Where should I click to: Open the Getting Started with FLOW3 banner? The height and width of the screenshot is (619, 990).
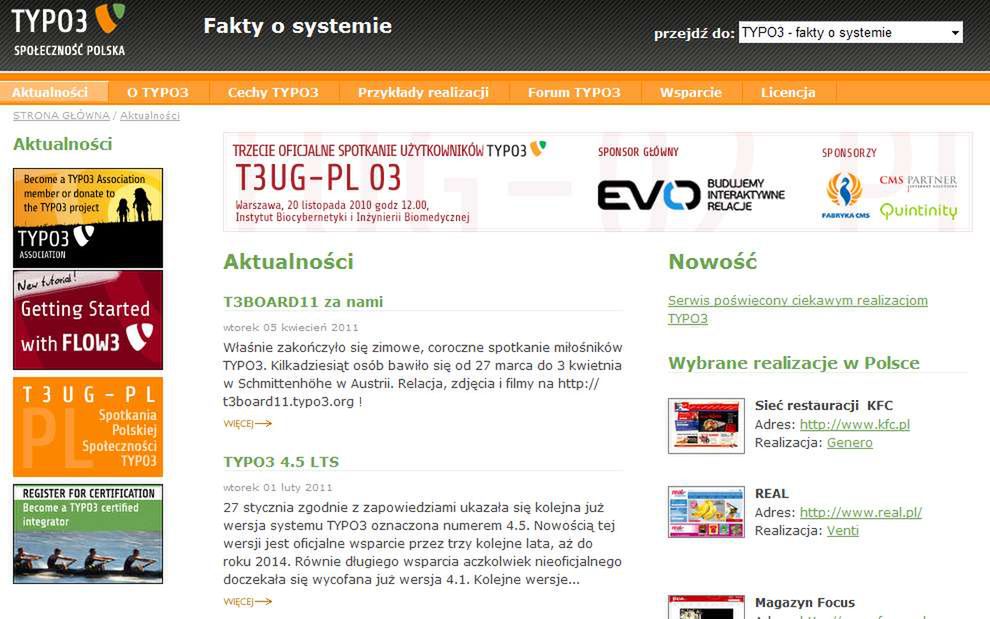(x=88, y=320)
